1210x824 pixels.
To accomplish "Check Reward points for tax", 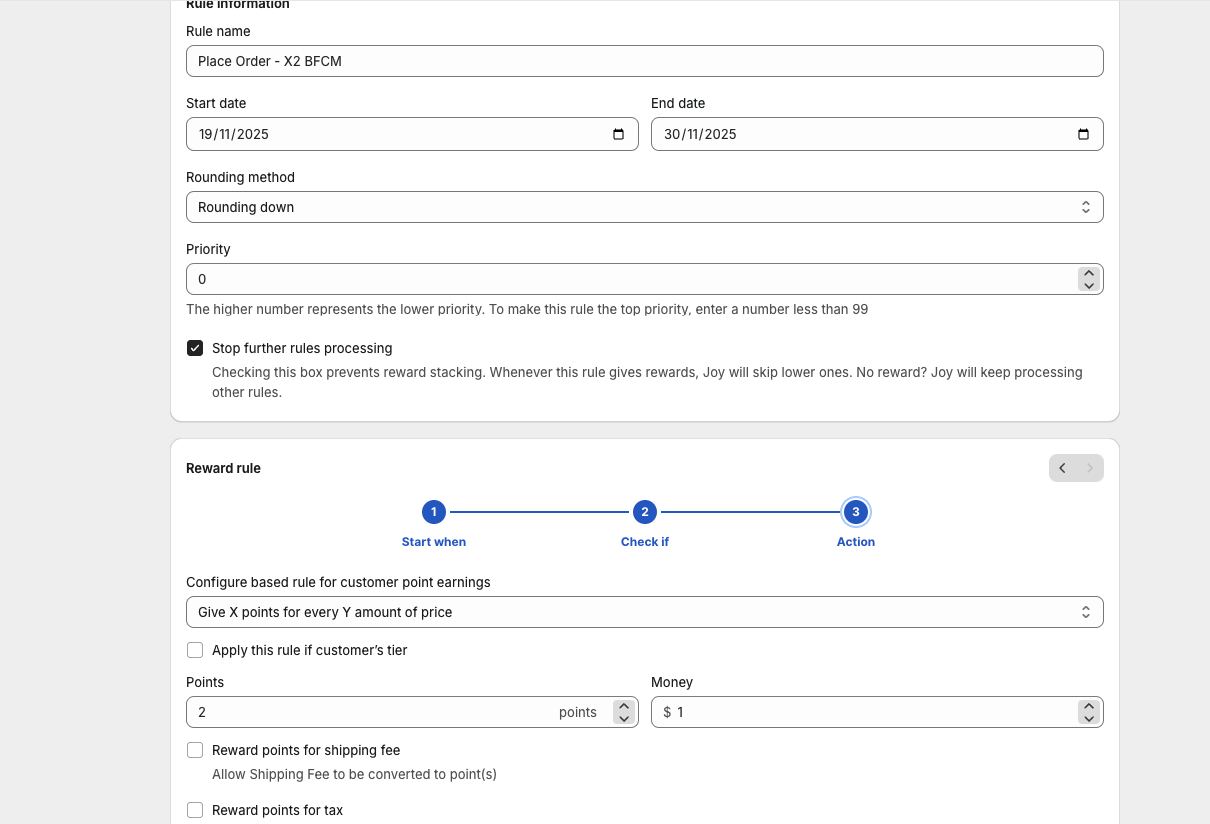I will 195,810.
